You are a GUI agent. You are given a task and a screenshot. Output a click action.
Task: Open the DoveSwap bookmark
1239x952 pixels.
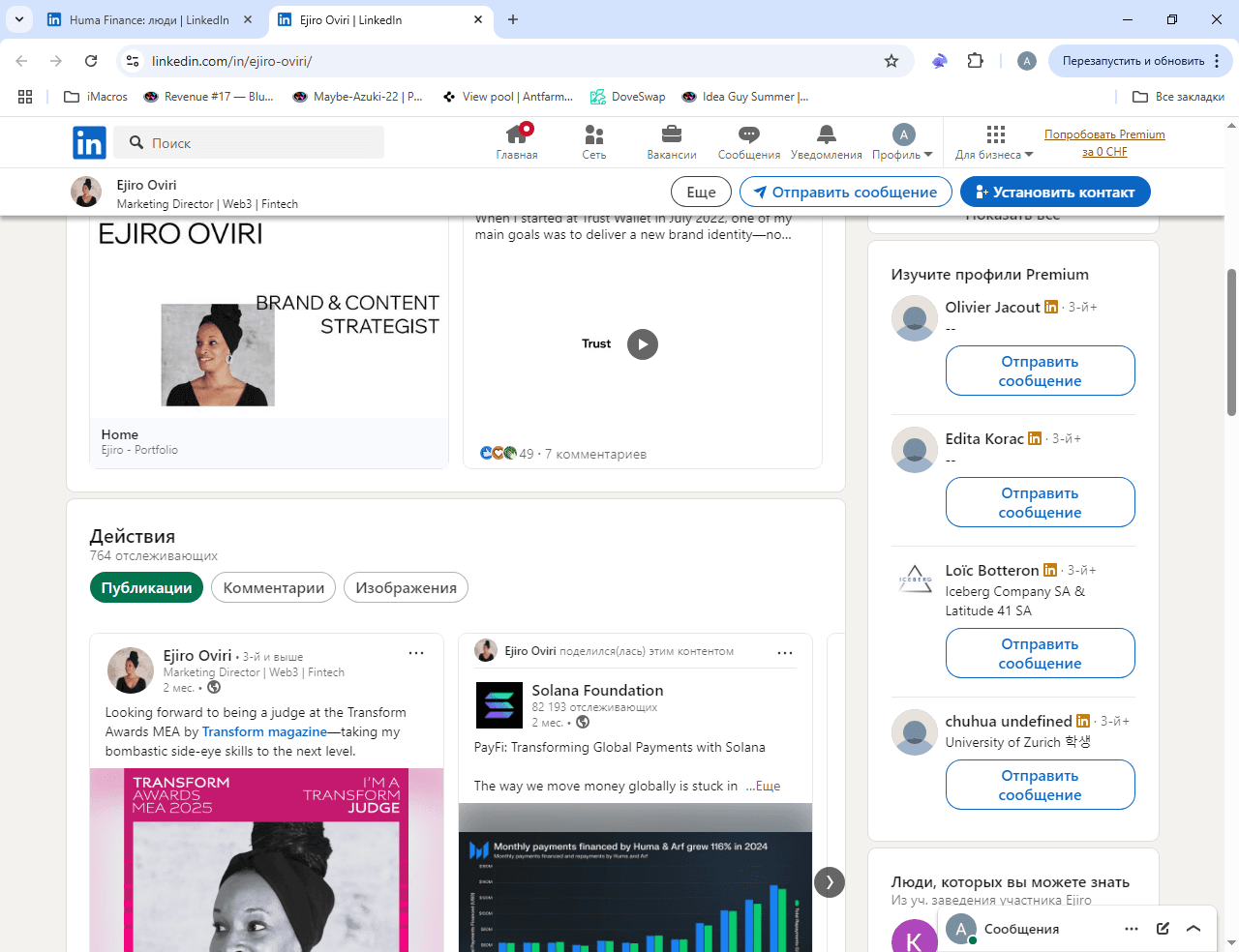coord(627,97)
